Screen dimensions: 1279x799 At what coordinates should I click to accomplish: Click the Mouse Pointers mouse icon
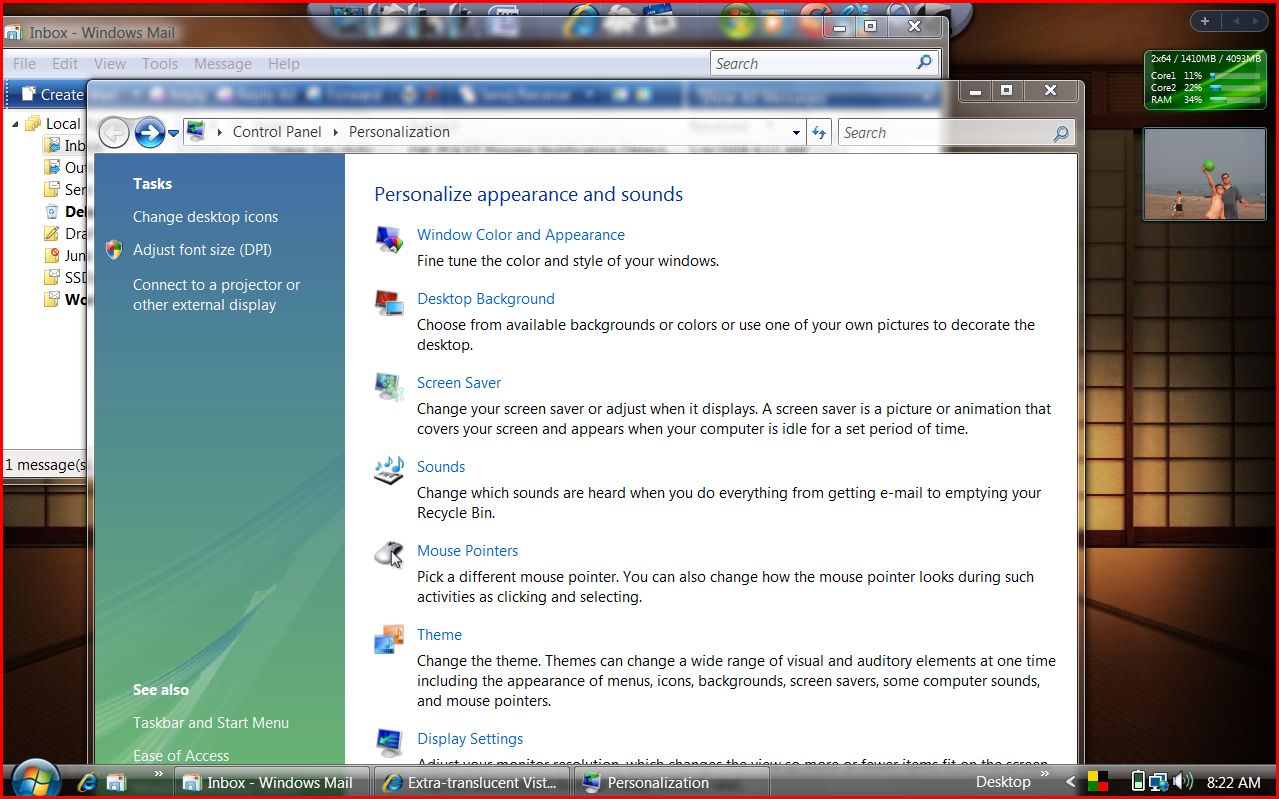(389, 554)
